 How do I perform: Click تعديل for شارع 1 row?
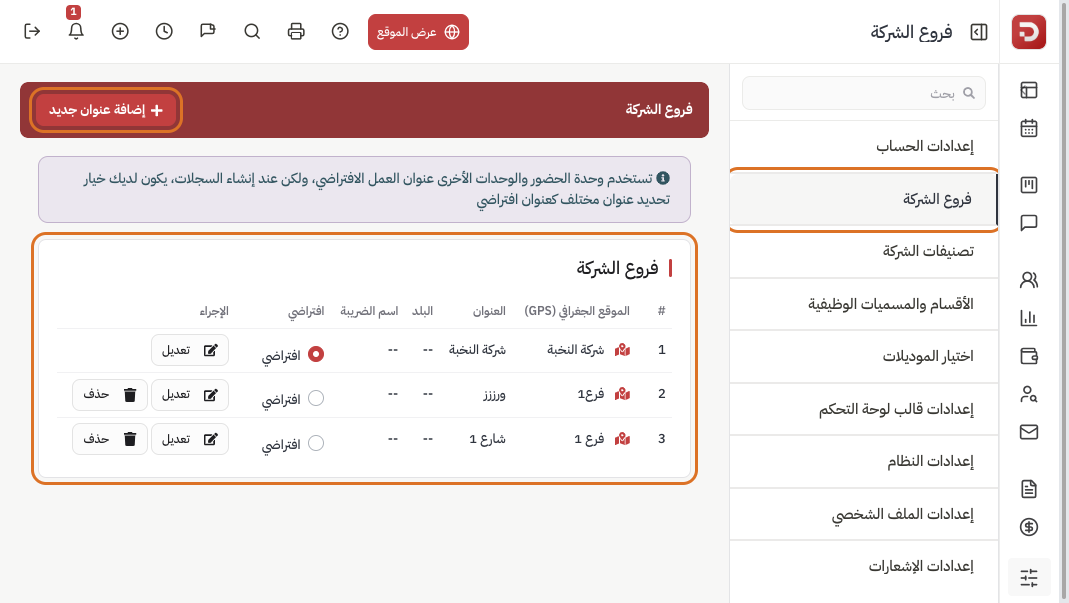(x=190, y=439)
